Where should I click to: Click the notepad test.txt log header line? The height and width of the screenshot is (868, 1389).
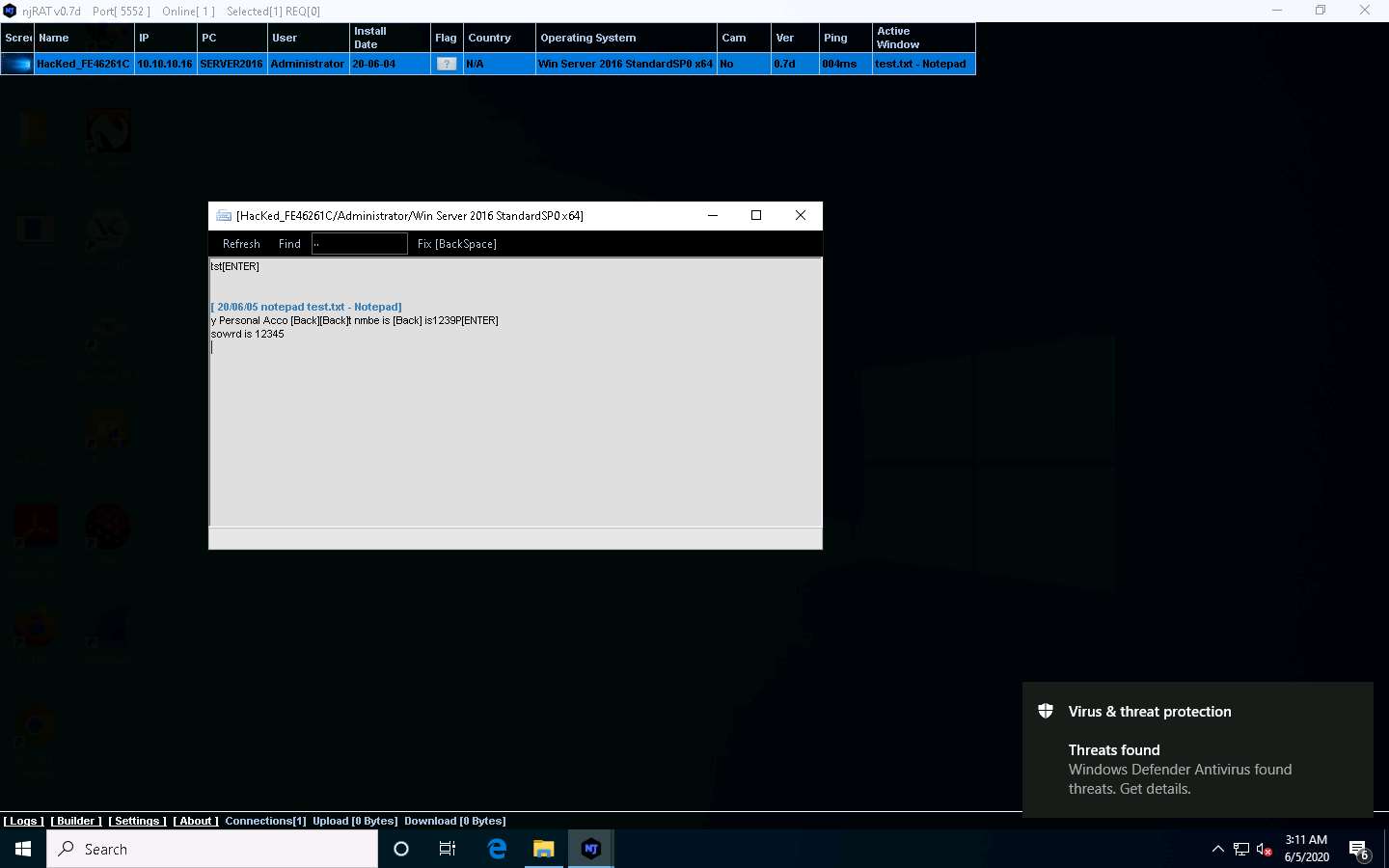307,307
